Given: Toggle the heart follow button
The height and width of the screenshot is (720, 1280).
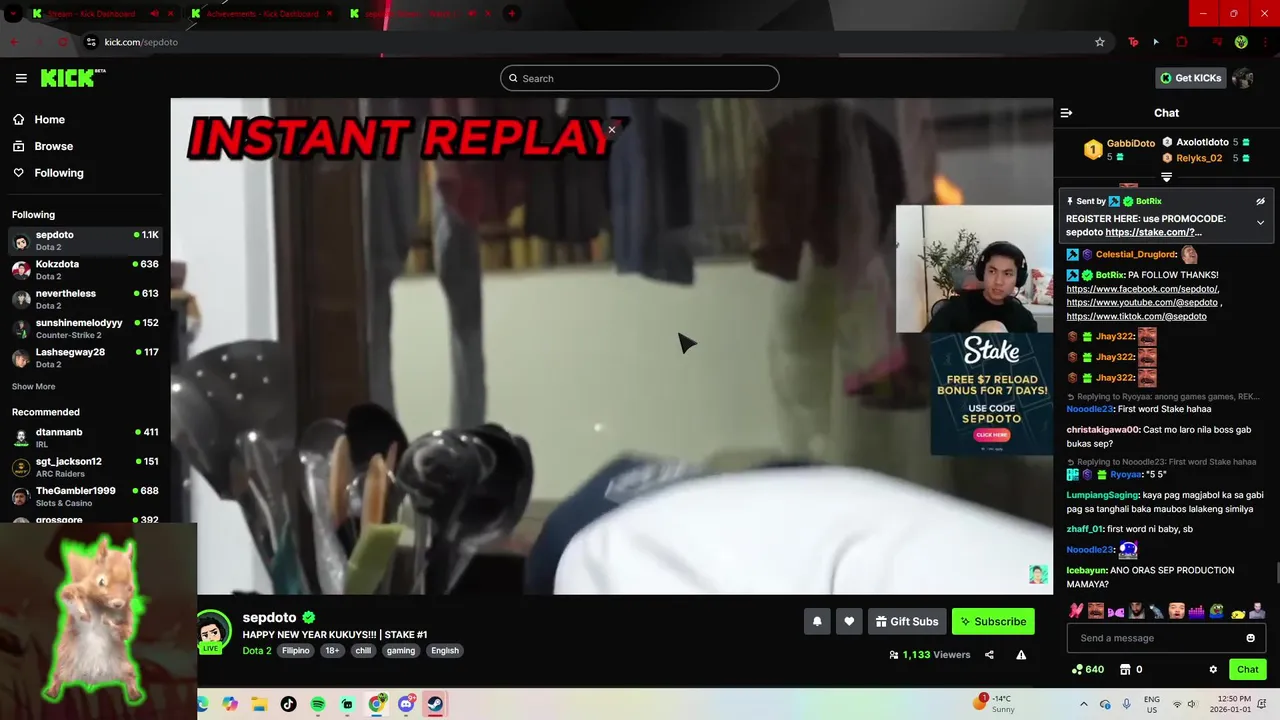Looking at the screenshot, I should pyautogui.click(x=849, y=621).
